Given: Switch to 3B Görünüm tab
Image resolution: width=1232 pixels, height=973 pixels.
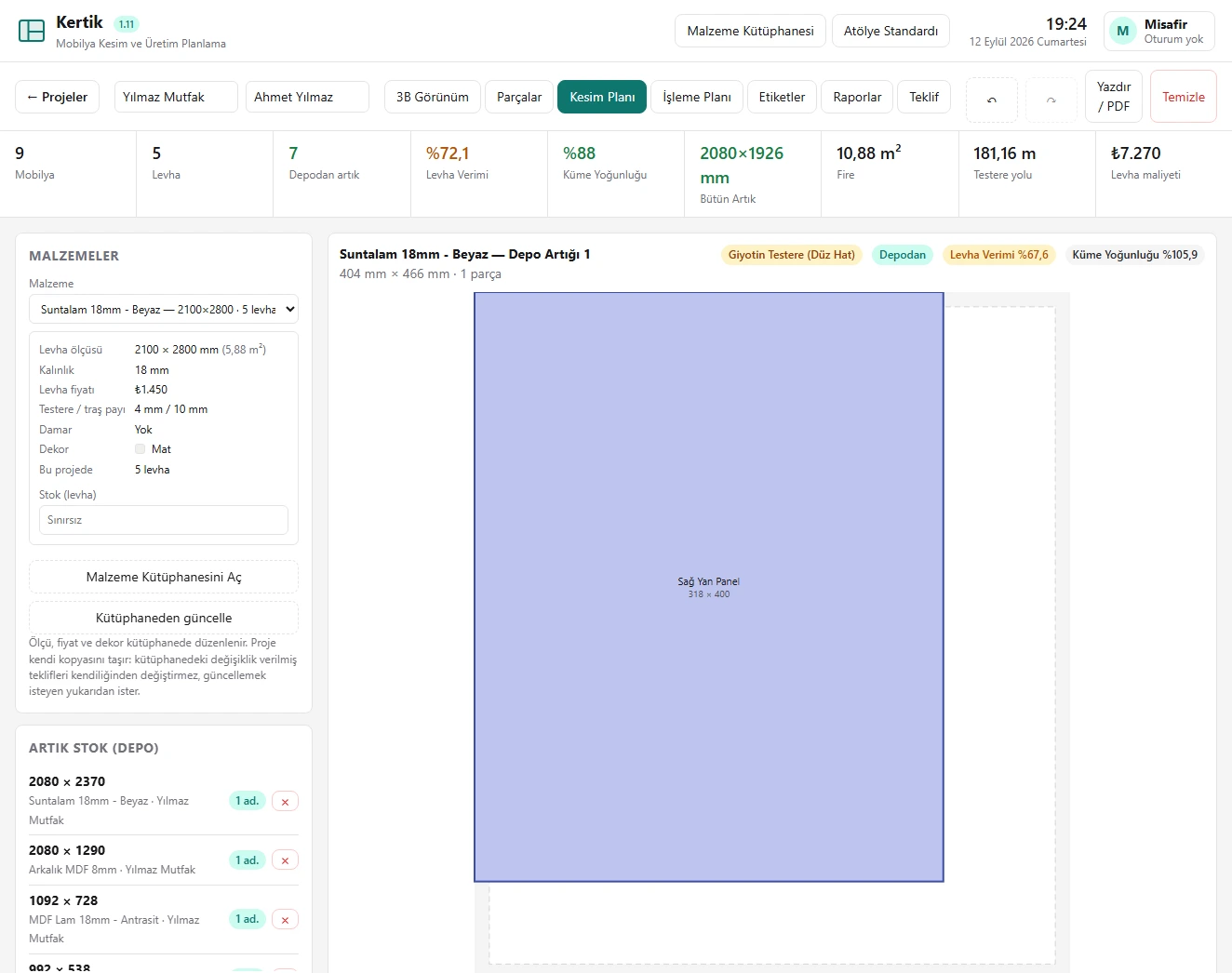Looking at the screenshot, I should pos(433,97).
